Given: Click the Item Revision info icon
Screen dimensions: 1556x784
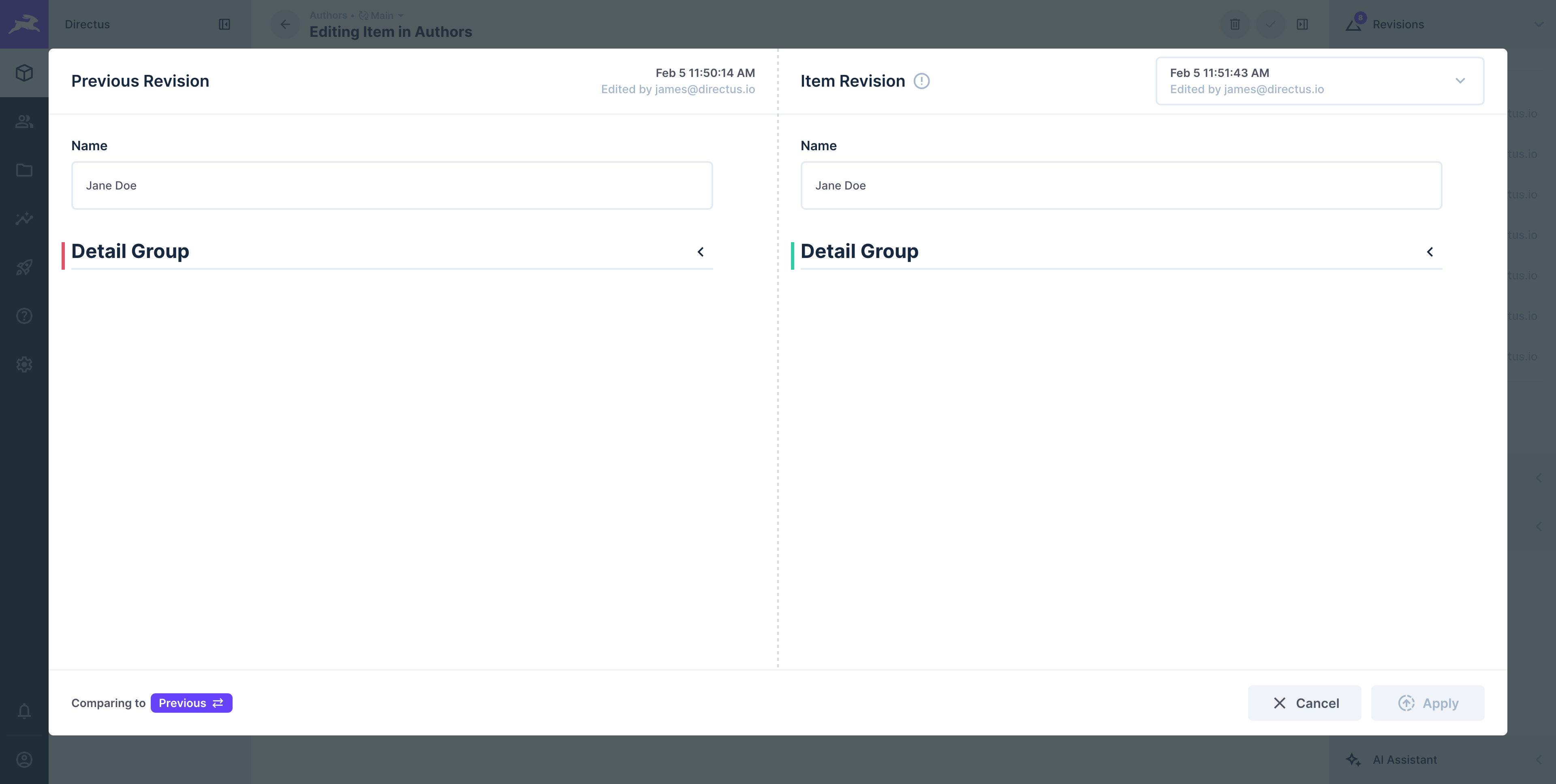Looking at the screenshot, I should pos(921,81).
